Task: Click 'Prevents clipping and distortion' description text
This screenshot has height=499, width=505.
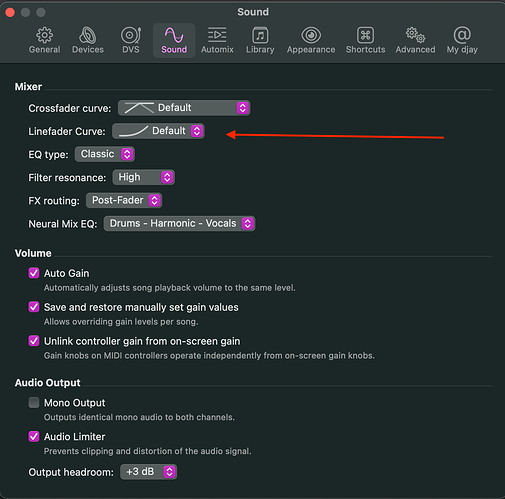Action: coord(148,451)
